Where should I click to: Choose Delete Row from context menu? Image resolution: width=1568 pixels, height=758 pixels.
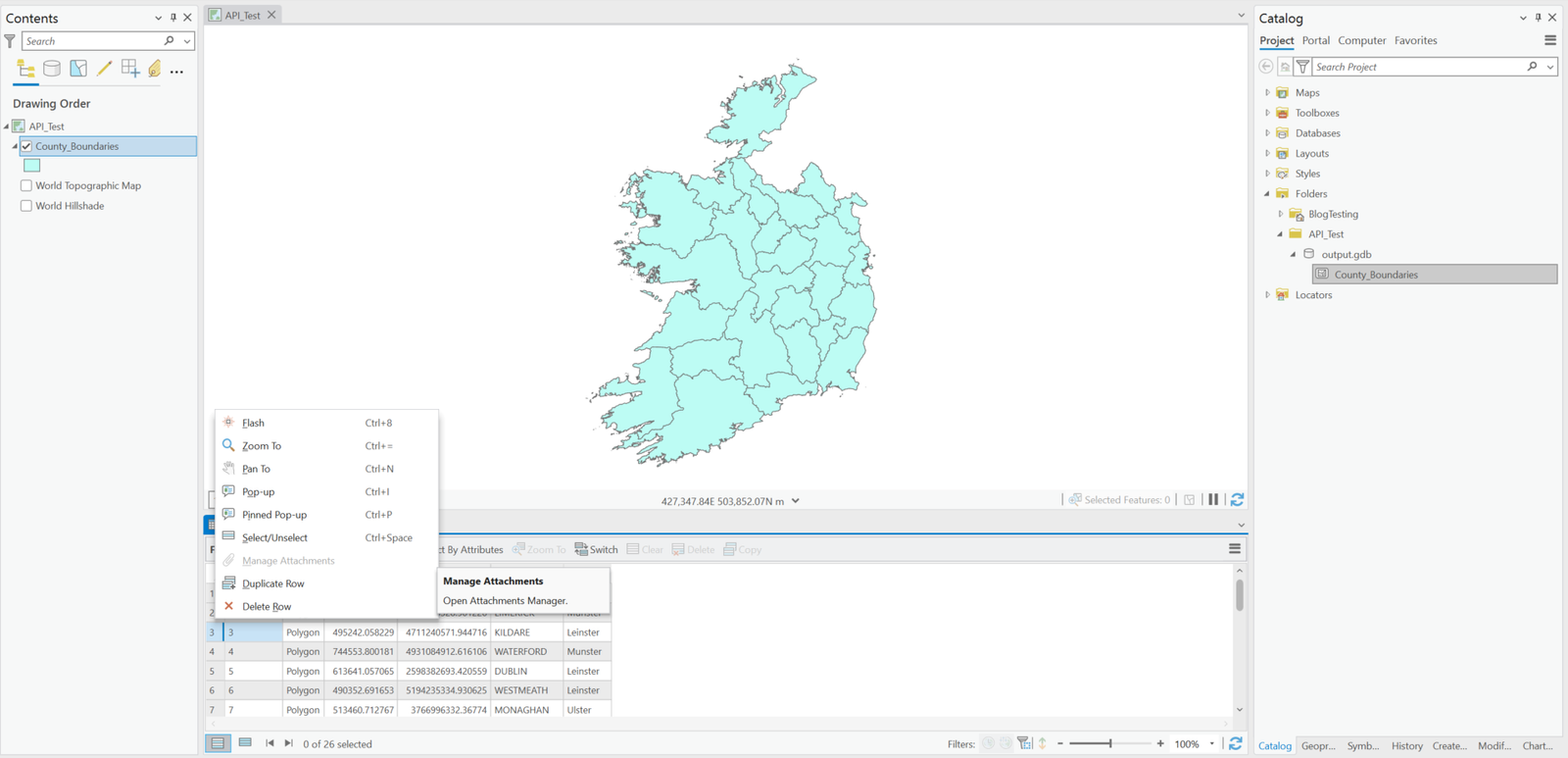tap(326, 606)
